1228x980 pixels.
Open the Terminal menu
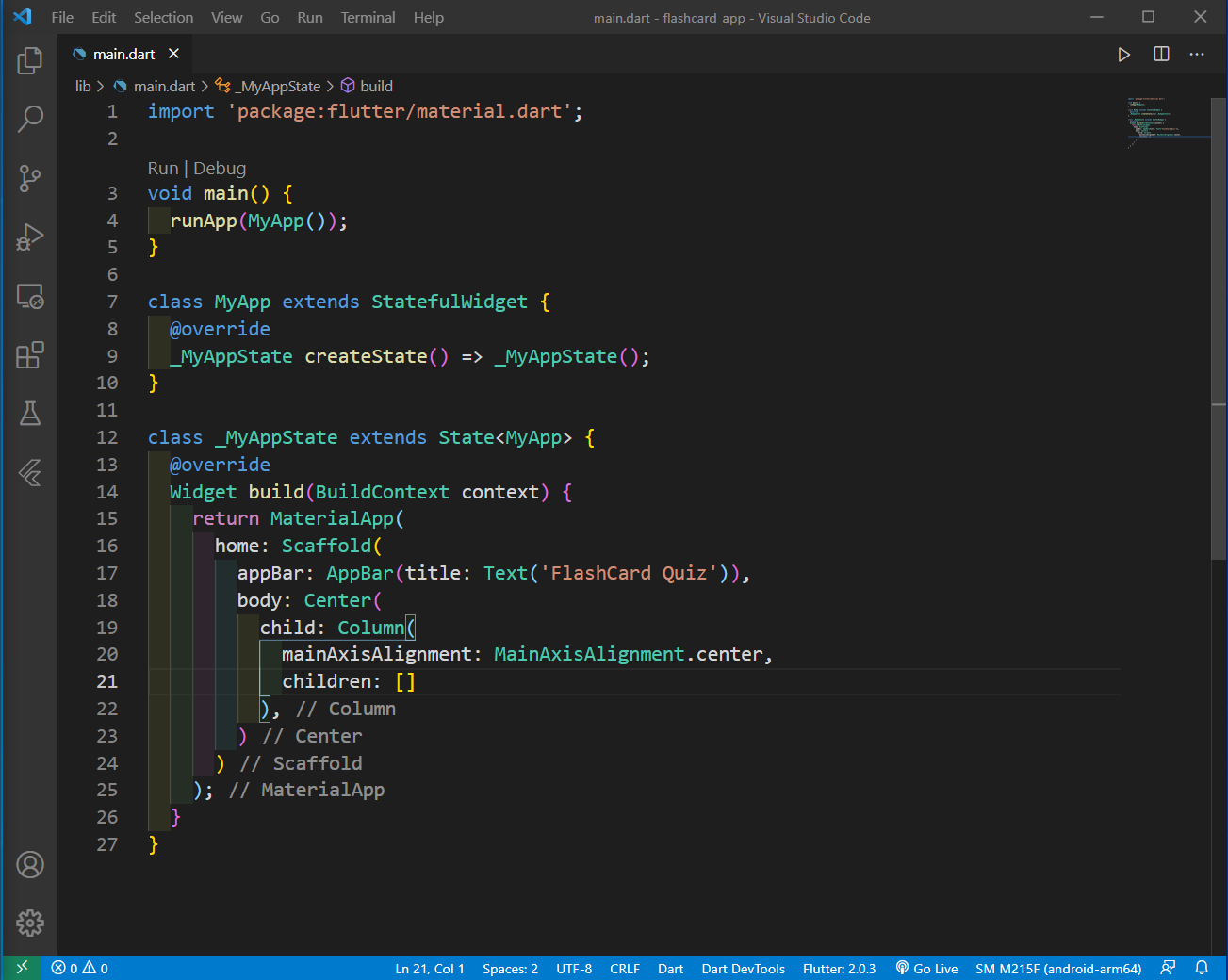pyautogui.click(x=368, y=17)
